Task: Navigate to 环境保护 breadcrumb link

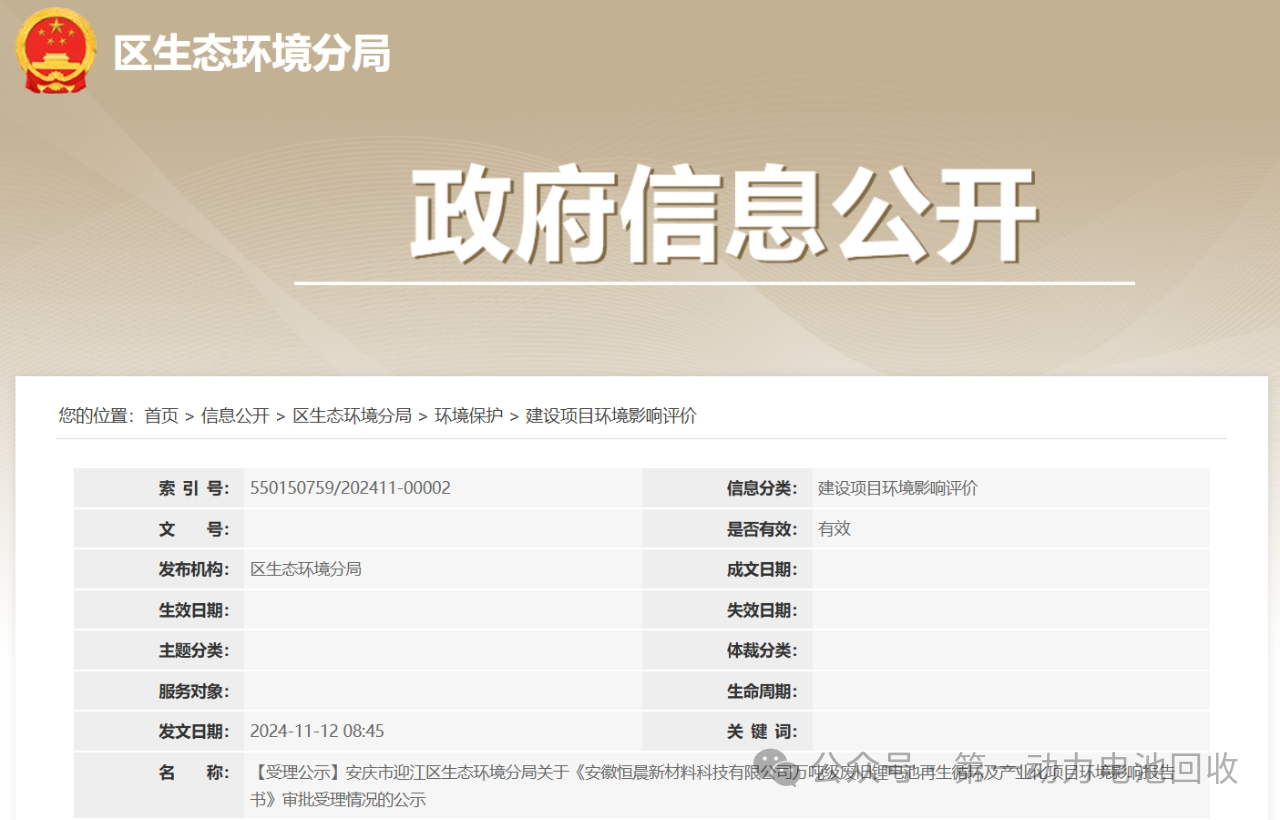Action: pos(468,416)
